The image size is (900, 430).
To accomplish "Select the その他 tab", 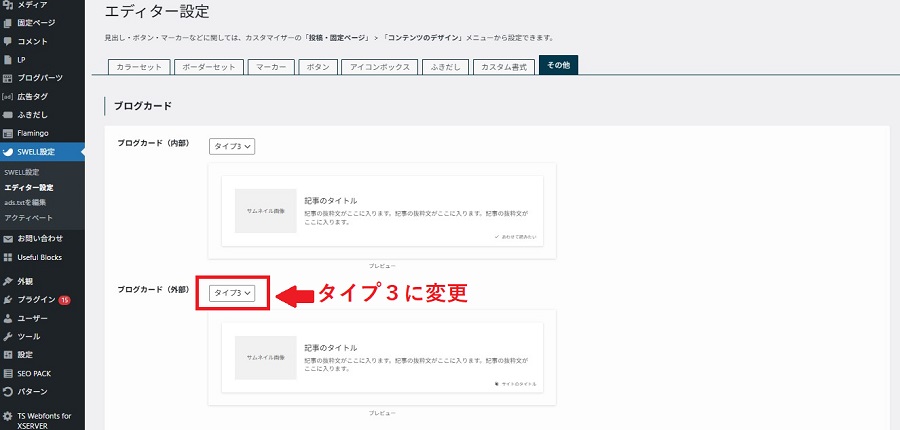I will [558, 65].
